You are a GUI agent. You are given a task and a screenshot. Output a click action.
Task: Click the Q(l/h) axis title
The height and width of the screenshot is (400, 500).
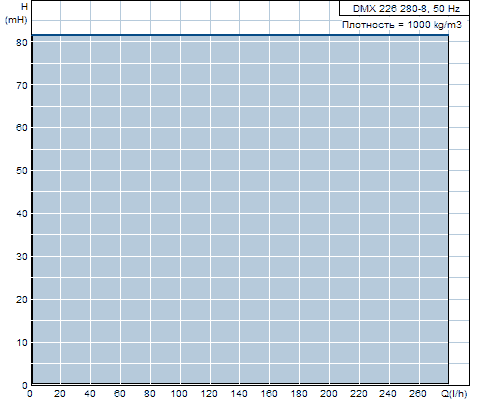click(454, 394)
